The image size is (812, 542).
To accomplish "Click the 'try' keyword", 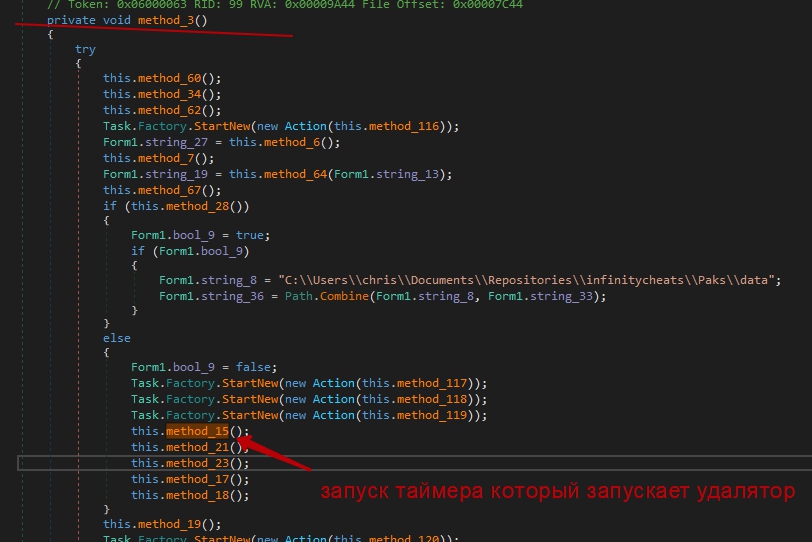I will 85,49.
